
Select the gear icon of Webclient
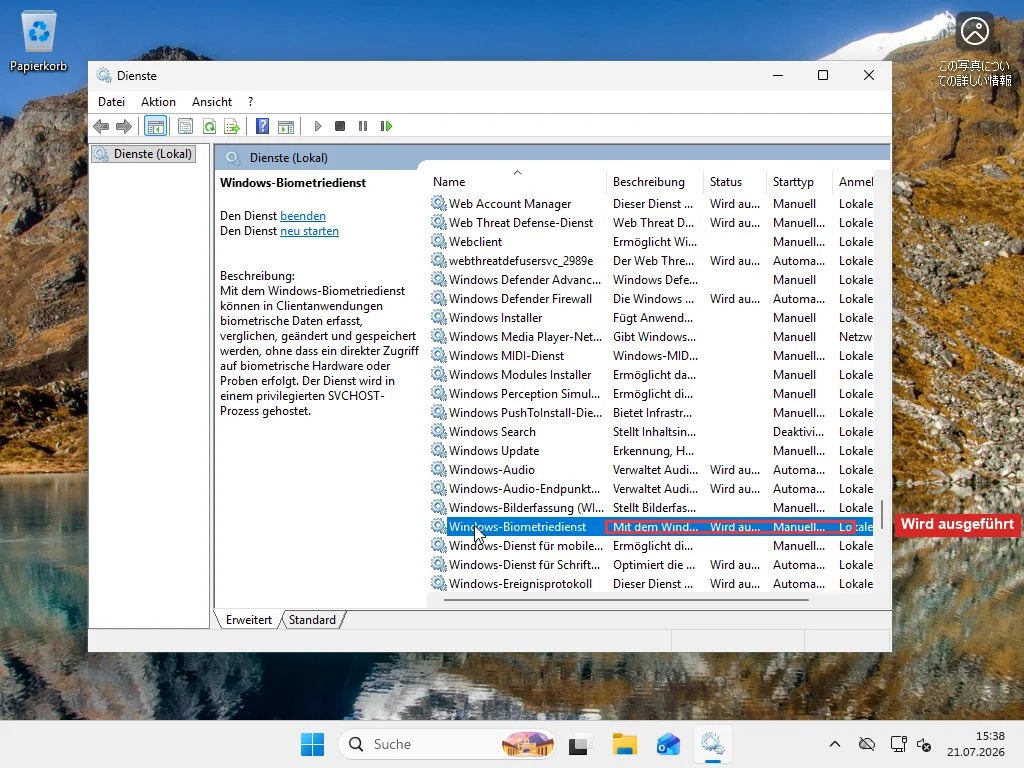point(439,241)
